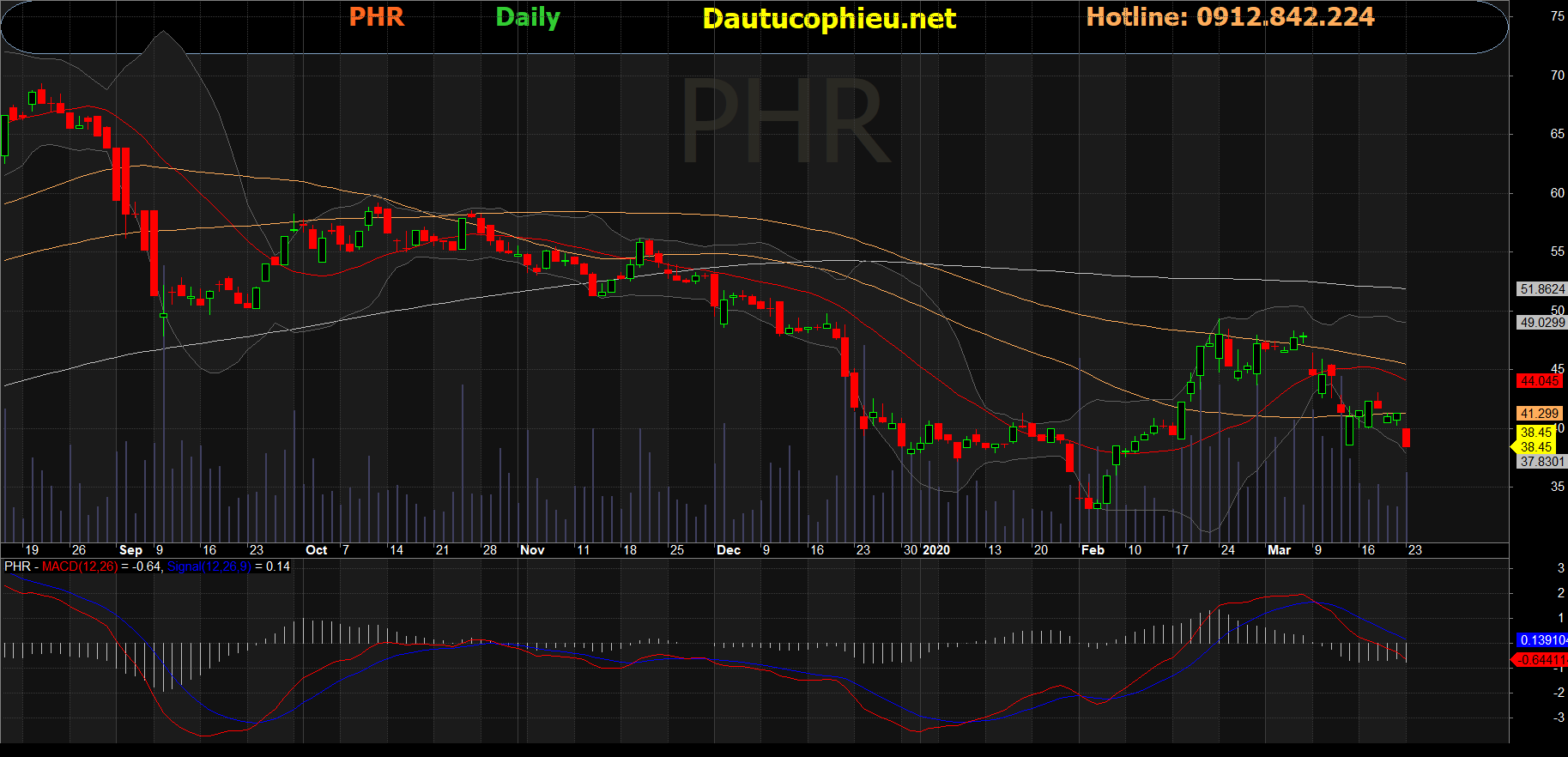Select the Dec month label on date axis
The height and width of the screenshot is (757, 1568).
[x=729, y=550]
